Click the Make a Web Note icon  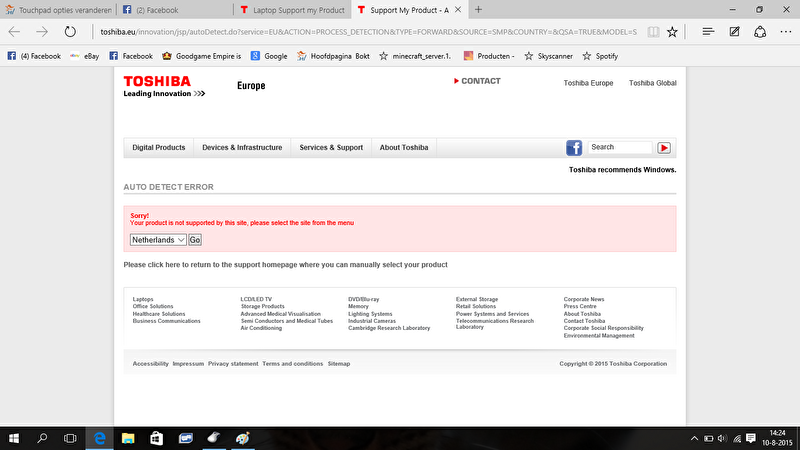tap(735, 32)
